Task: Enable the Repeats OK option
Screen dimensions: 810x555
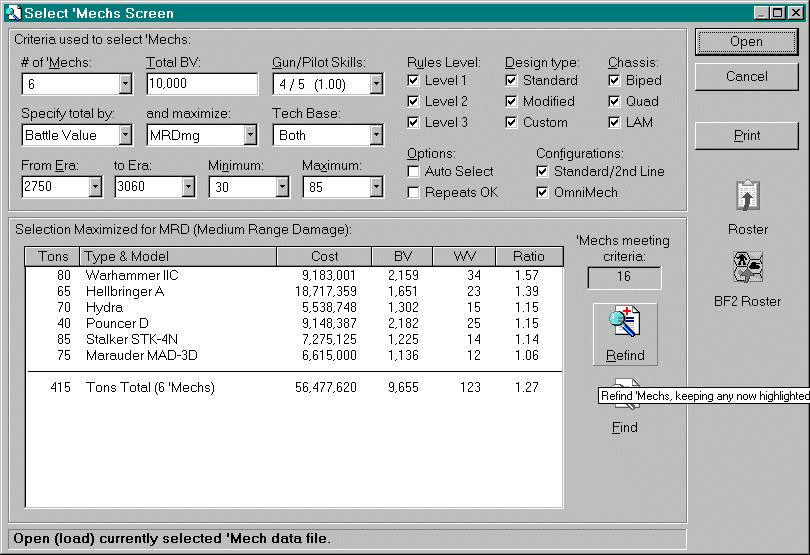Action: point(413,193)
